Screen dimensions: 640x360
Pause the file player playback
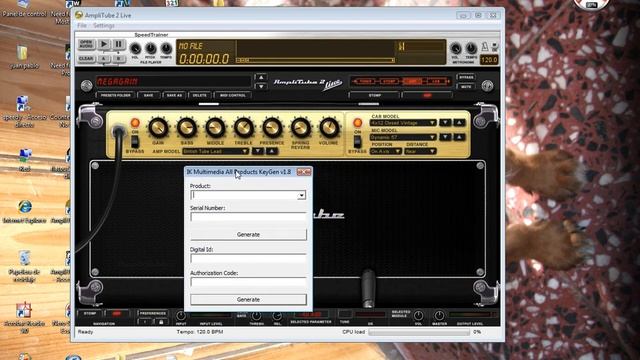pyautogui.click(x=118, y=44)
